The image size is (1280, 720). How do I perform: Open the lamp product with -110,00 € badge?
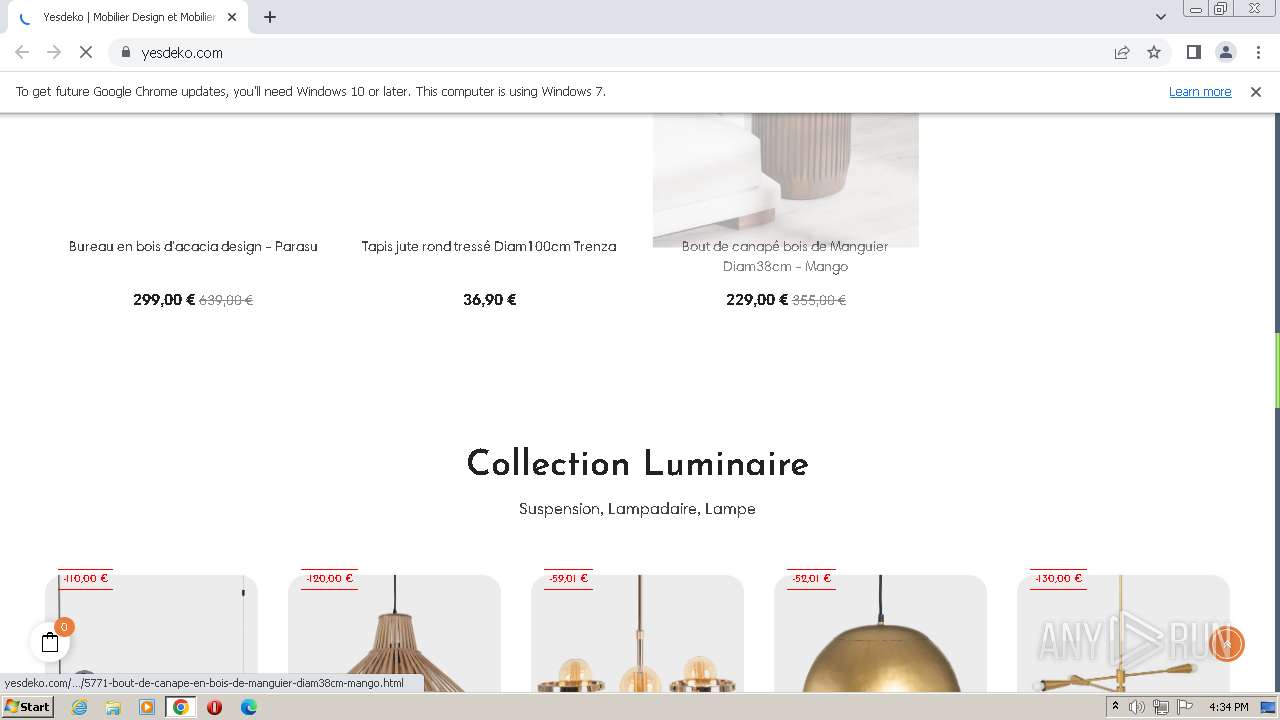(151, 634)
